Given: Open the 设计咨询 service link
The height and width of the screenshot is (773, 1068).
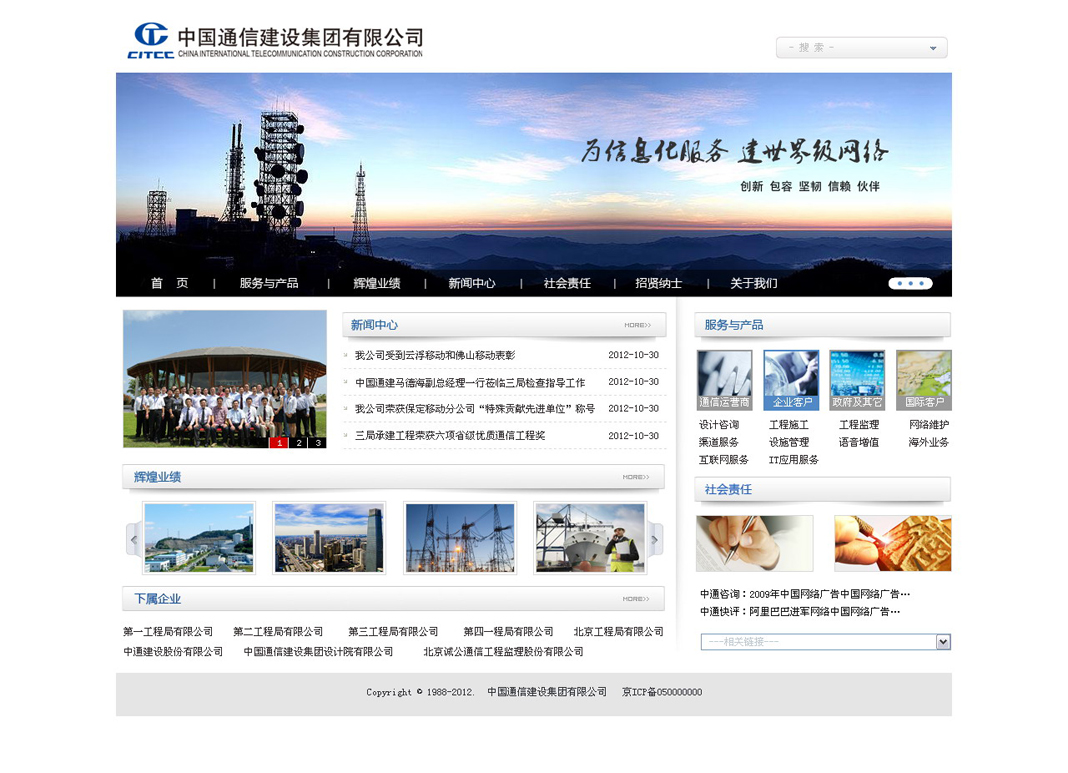Looking at the screenshot, I should click(x=719, y=425).
